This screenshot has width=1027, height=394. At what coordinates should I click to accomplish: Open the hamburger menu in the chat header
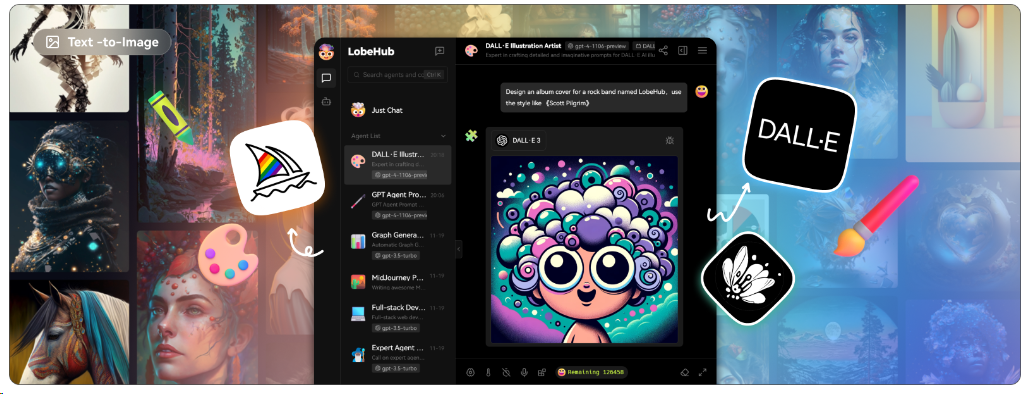702,50
